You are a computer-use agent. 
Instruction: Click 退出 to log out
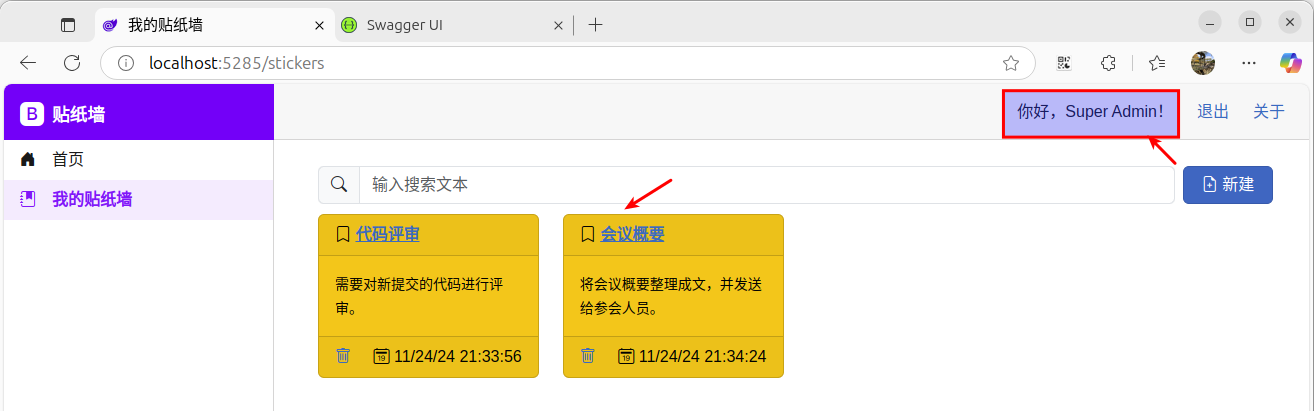(1213, 112)
